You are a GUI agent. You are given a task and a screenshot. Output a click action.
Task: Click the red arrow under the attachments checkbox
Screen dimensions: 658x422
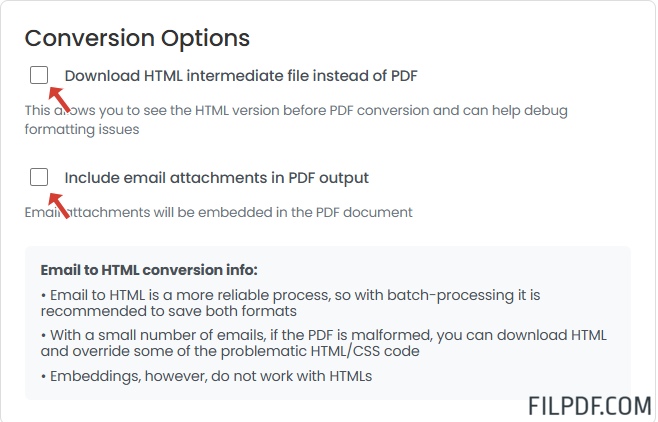point(59,204)
